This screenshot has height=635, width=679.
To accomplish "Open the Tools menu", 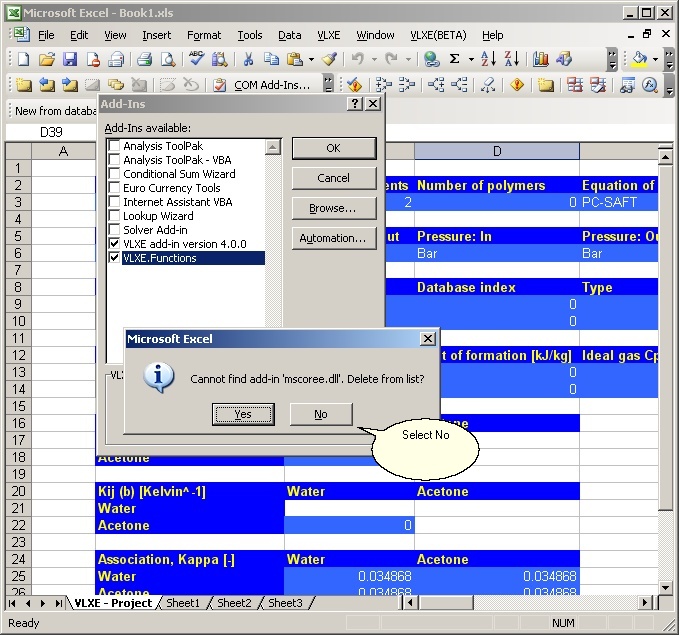I will click(249, 35).
